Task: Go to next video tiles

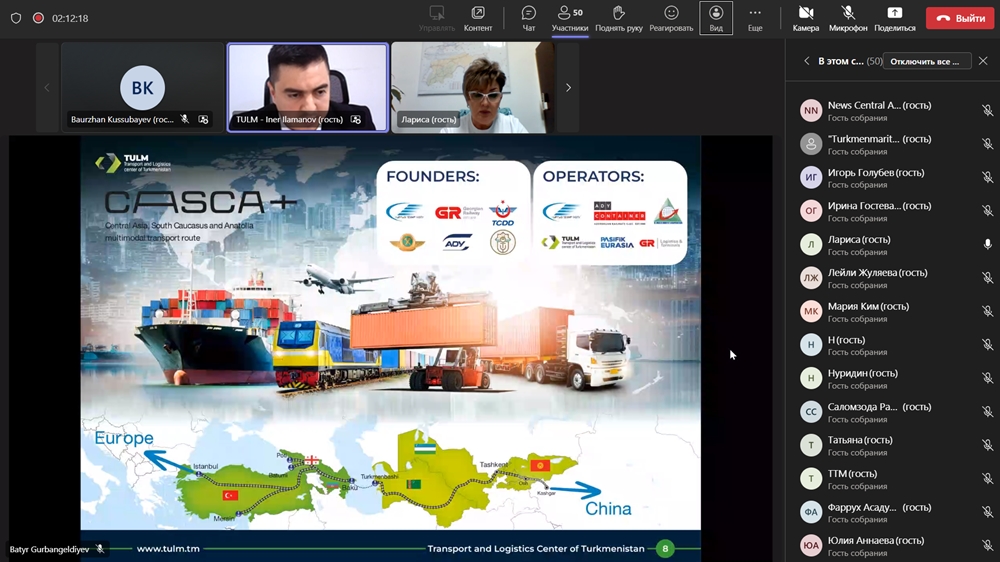Action: coord(568,87)
